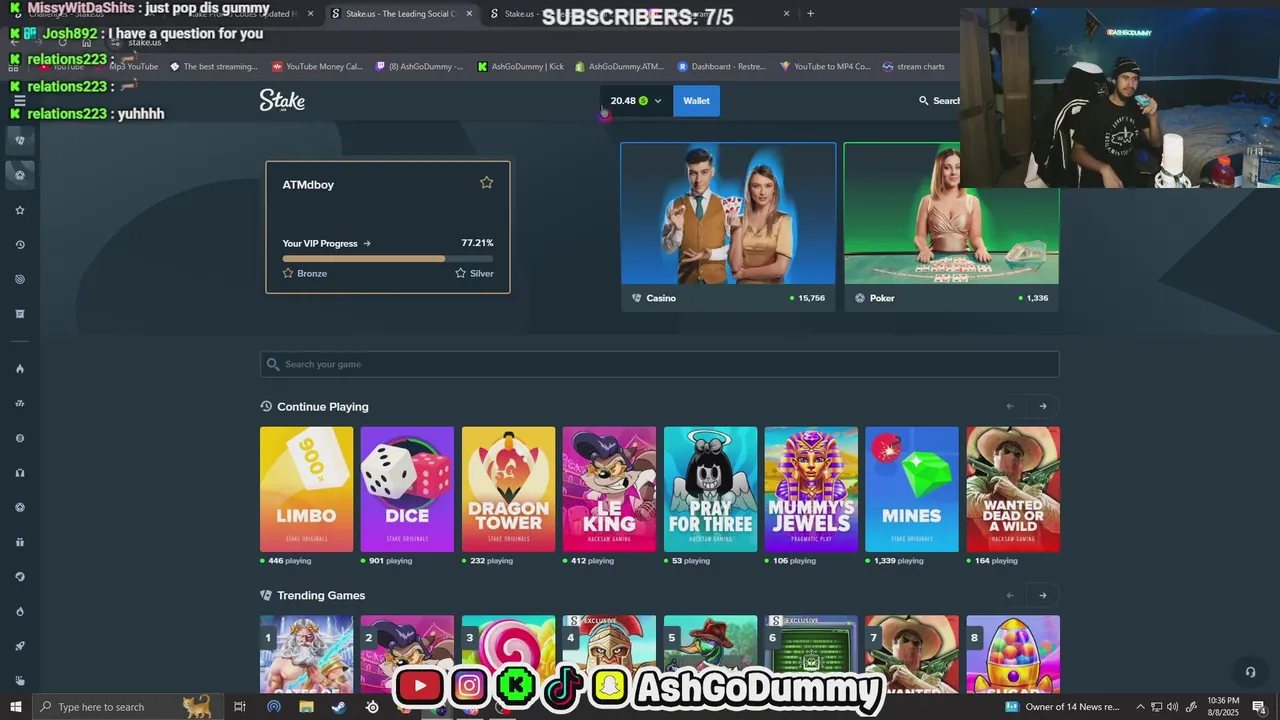Click the Trending Games heading

[x=321, y=596]
